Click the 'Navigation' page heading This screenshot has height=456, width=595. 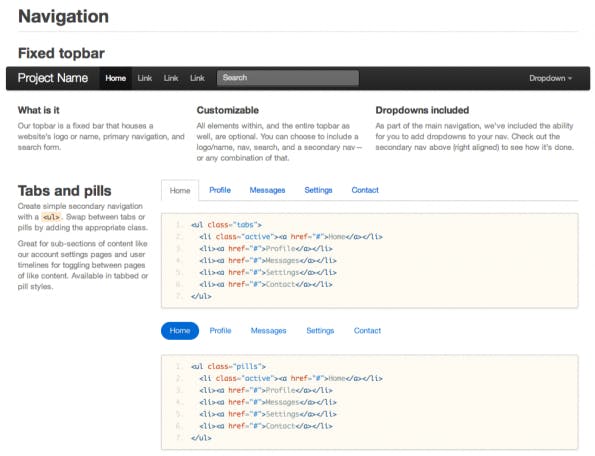[x=63, y=16]
